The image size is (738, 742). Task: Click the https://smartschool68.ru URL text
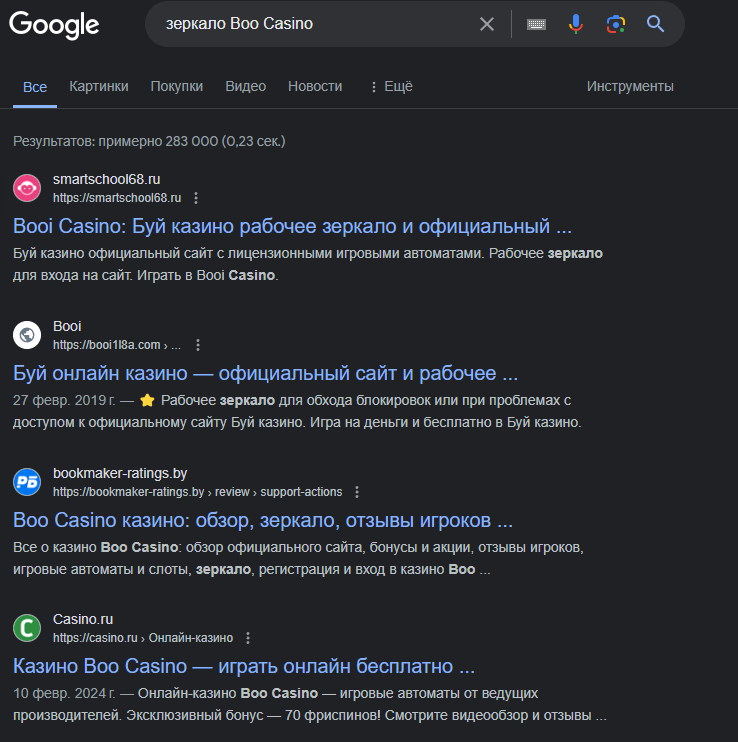coord(117,198)
